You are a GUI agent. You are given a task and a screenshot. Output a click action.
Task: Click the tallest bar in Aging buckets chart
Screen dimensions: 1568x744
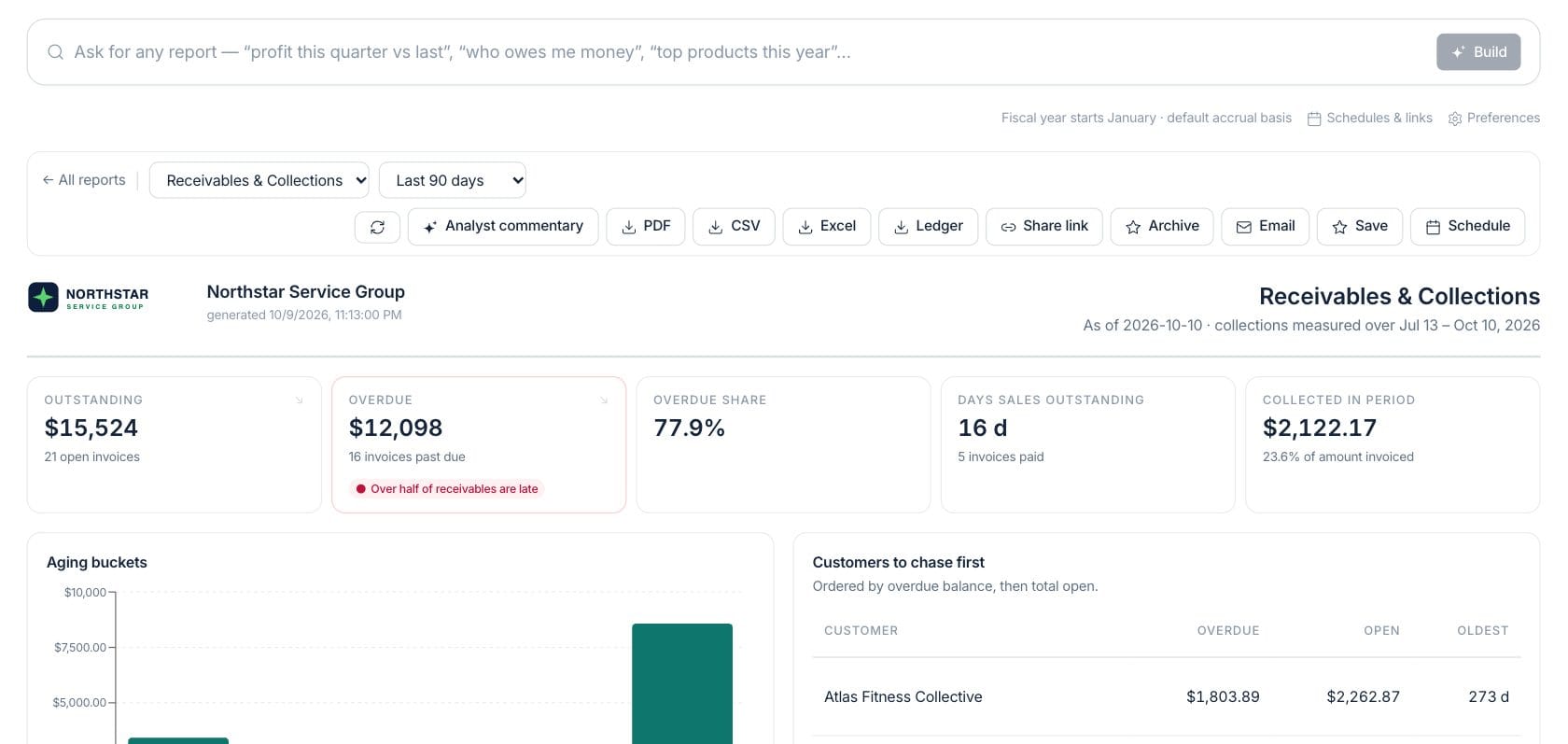click(682, 683)
